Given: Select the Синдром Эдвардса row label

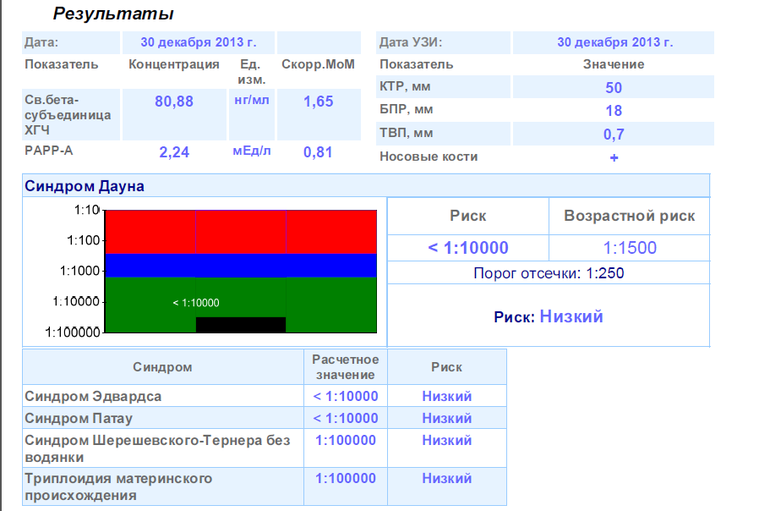Looking at the screenshot, I should (x=93, y=396).
